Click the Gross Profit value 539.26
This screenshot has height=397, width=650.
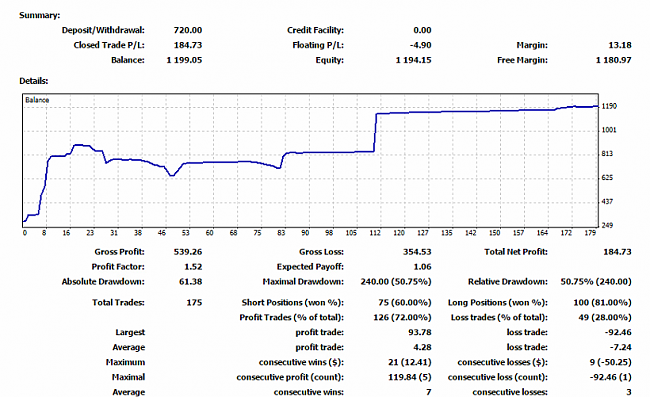[x=188, y=252]
